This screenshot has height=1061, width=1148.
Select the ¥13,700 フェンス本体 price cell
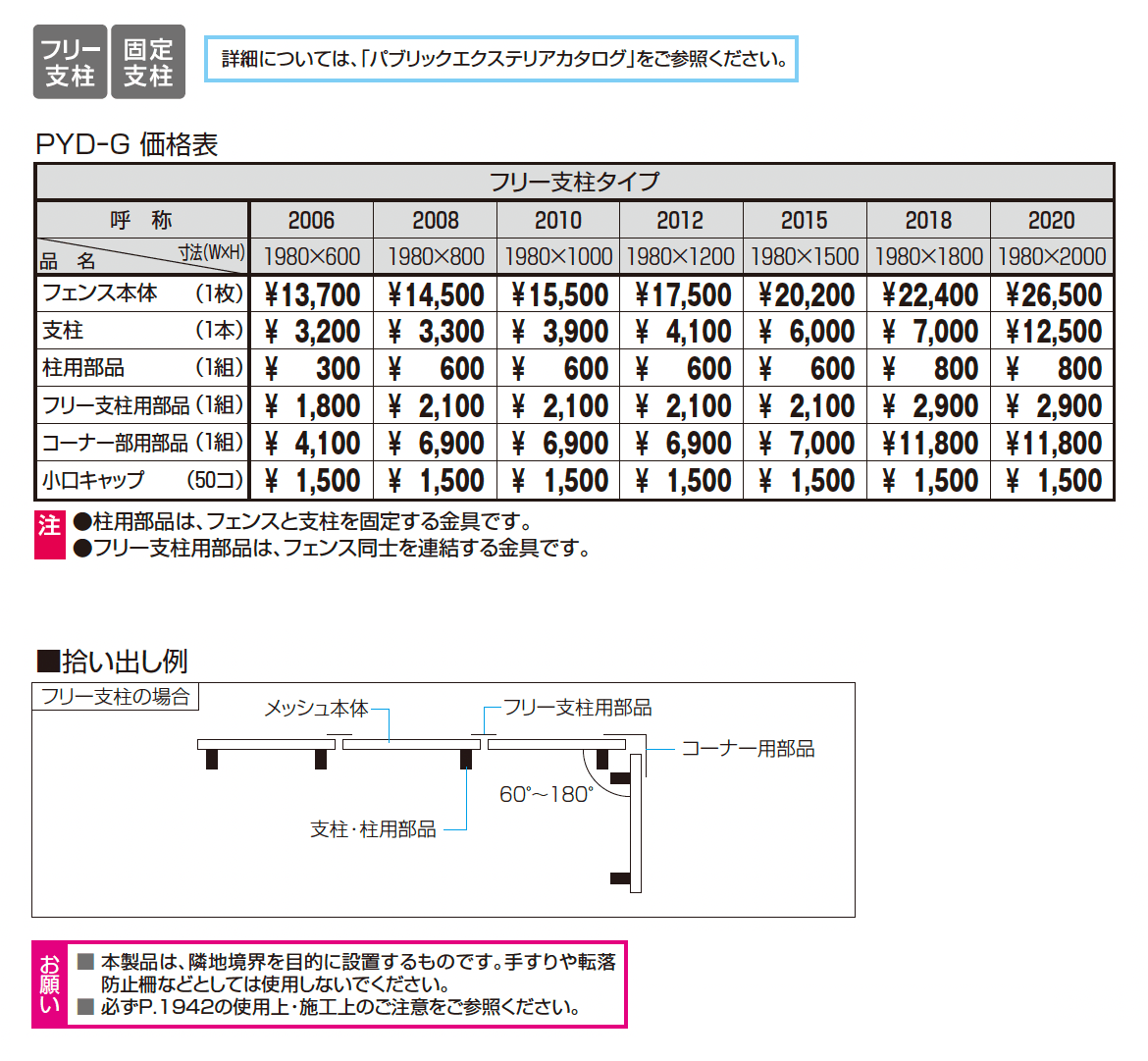(310, 293)
